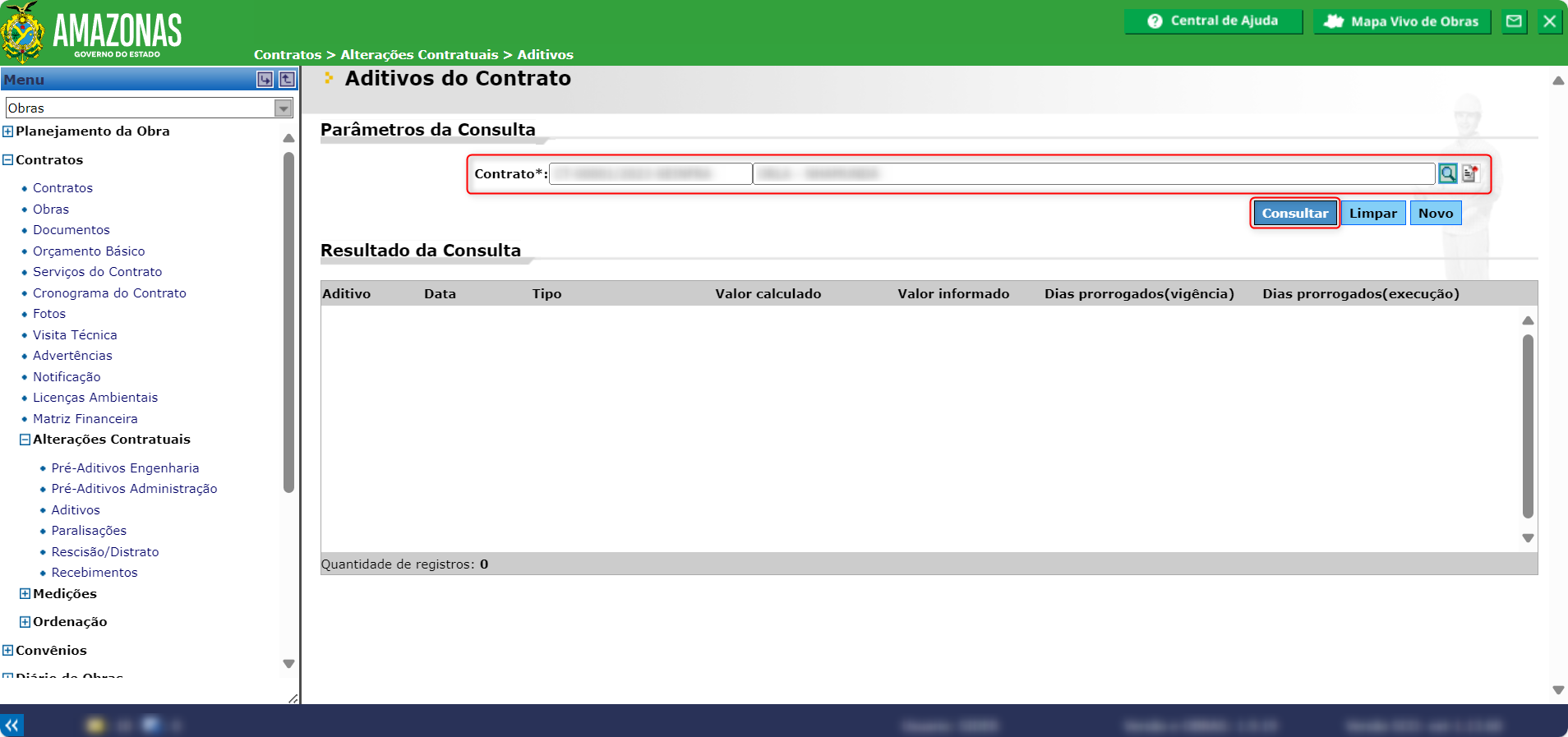Click the contract search magnifier icon

(1447, 173)
